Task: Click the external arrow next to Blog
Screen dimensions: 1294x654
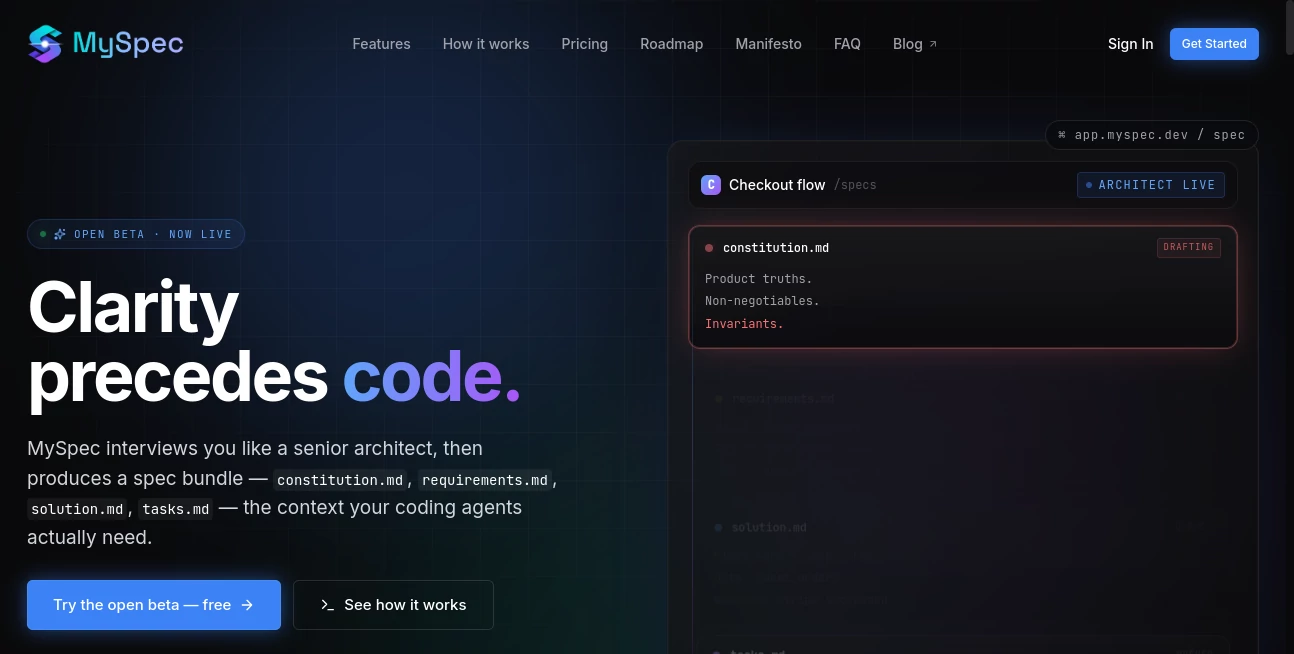Action: [x=933, y=44]
